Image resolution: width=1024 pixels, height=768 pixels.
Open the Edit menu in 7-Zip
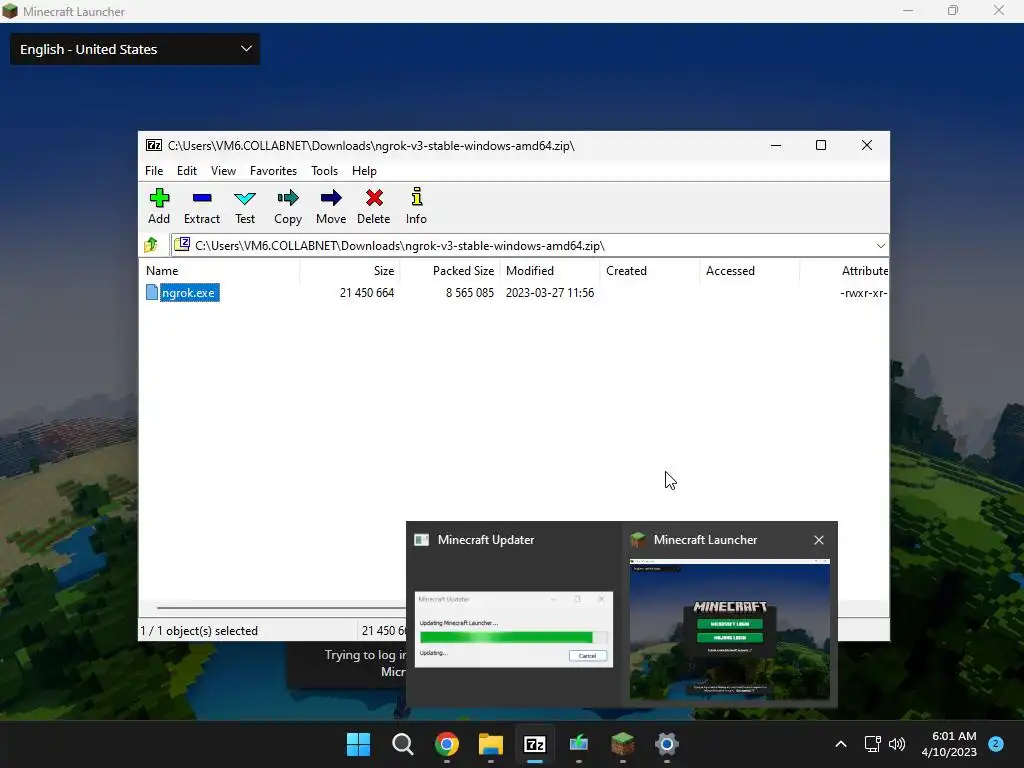tap(187, 170)
